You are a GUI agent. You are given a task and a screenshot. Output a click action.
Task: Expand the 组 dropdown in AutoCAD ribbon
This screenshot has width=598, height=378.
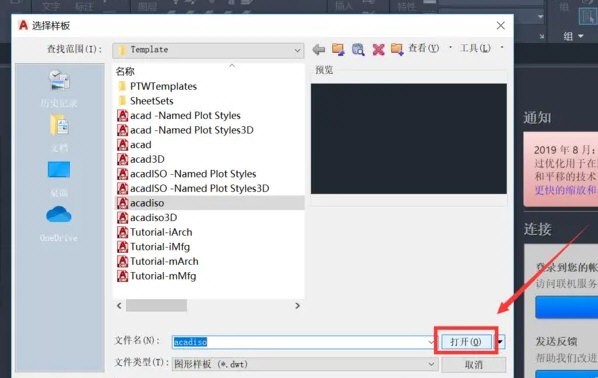pos(574,36)
